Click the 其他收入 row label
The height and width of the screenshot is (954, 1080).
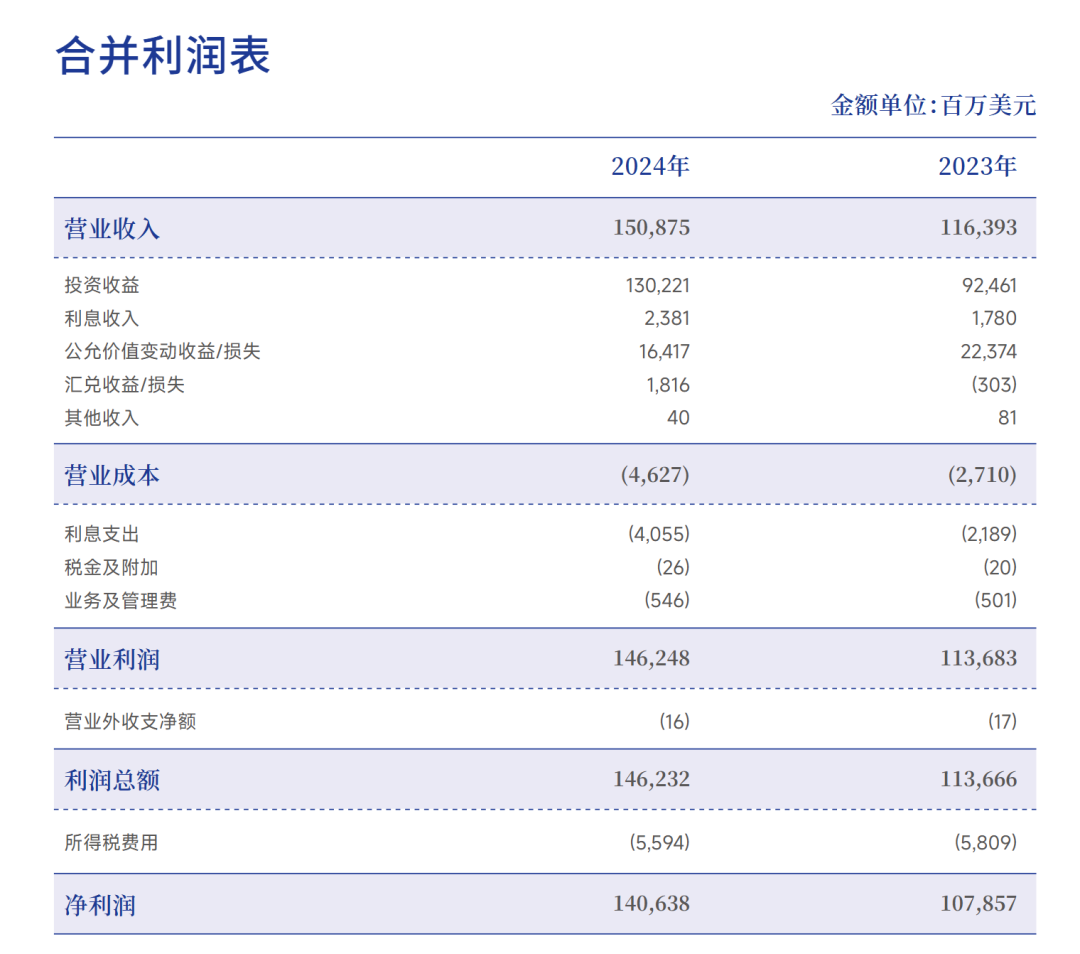(102, 417)
